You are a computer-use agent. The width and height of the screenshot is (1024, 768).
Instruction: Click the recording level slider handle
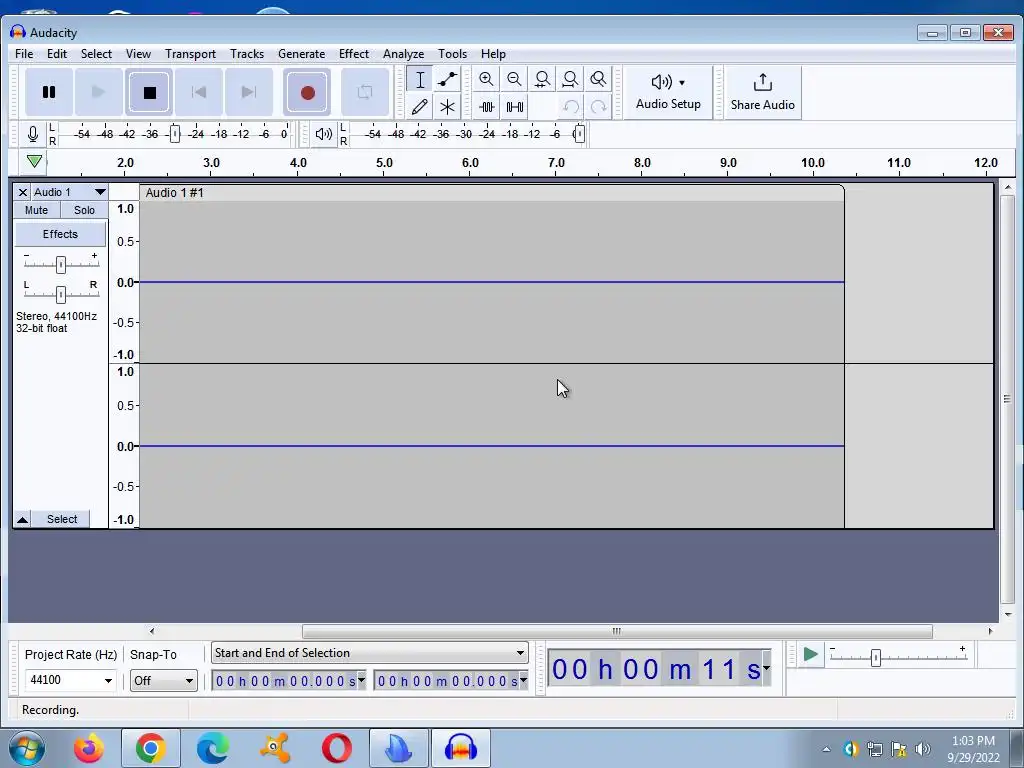174,134
